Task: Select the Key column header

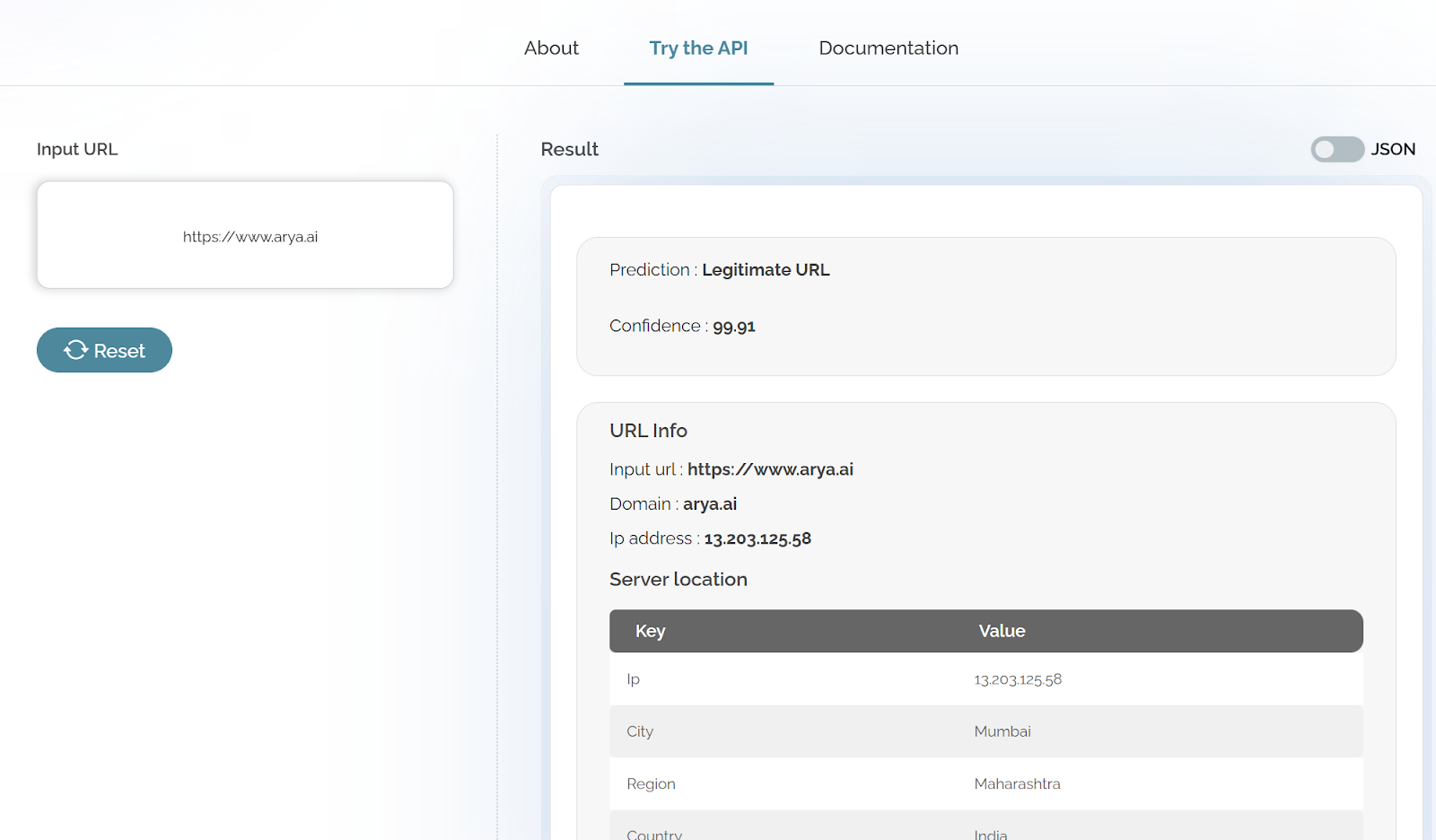Action: (x=650, y=631)
